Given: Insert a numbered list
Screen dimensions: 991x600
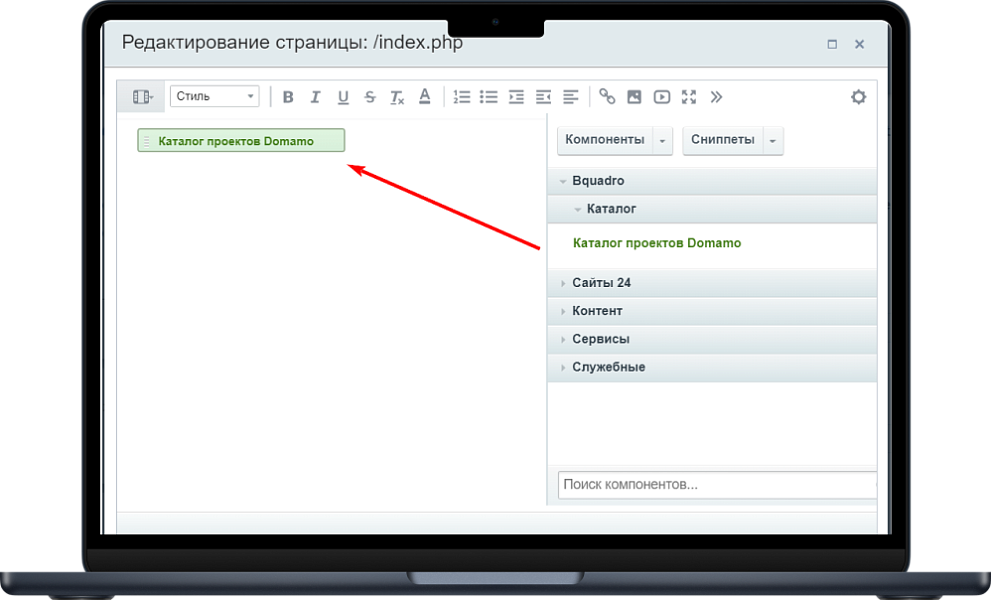Looking at the screenshot, I should tap(461, 97).
